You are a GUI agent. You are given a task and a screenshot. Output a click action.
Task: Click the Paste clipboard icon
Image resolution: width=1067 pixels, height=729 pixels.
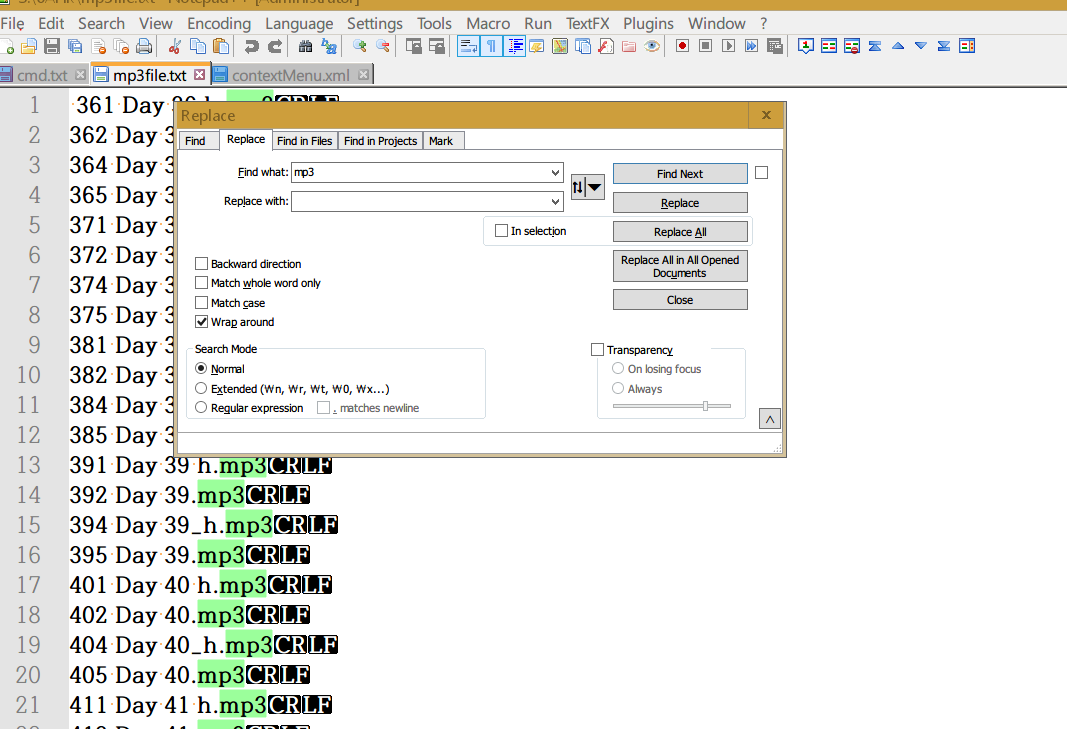221,46
